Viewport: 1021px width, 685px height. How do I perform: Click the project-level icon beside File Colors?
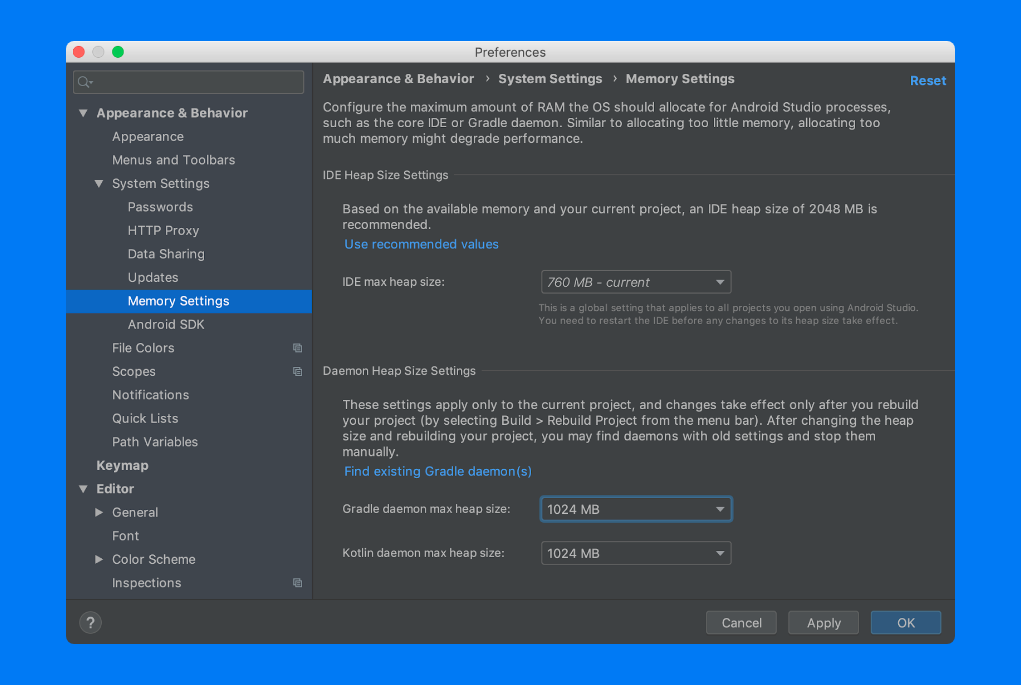(297, 348)
